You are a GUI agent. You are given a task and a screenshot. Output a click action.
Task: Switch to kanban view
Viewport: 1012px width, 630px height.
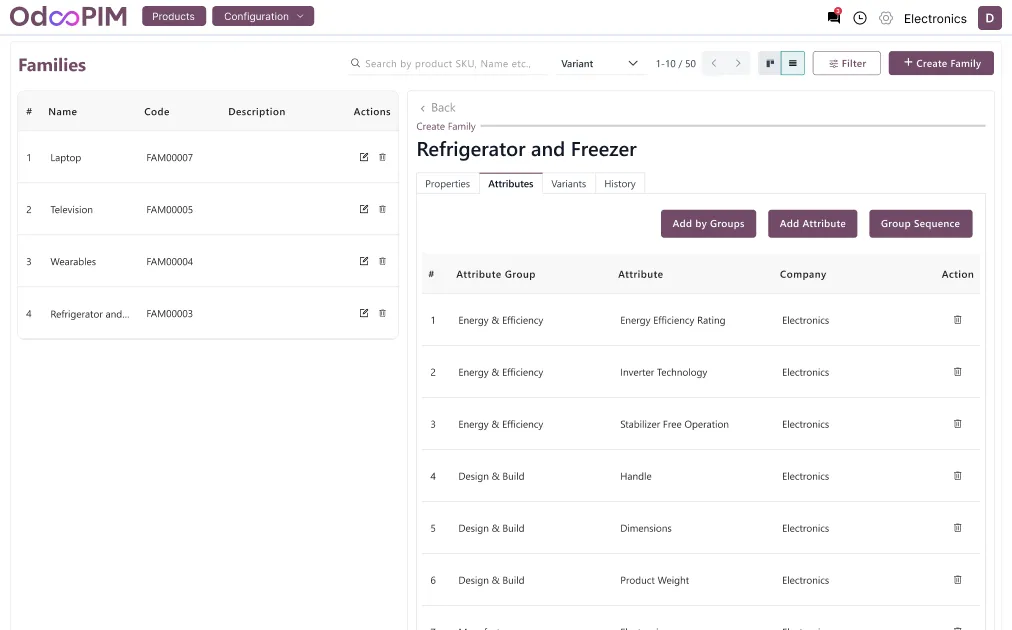[x=770, y=63]
